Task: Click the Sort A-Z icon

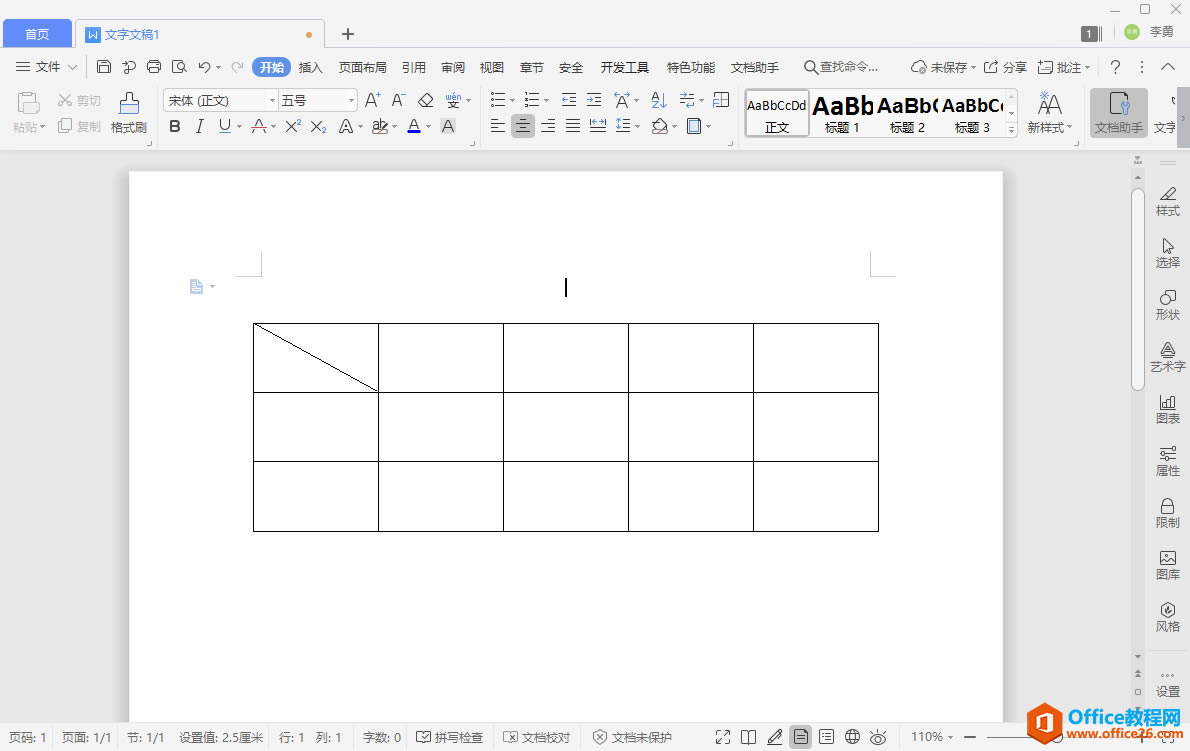Action: coord(659,100)
